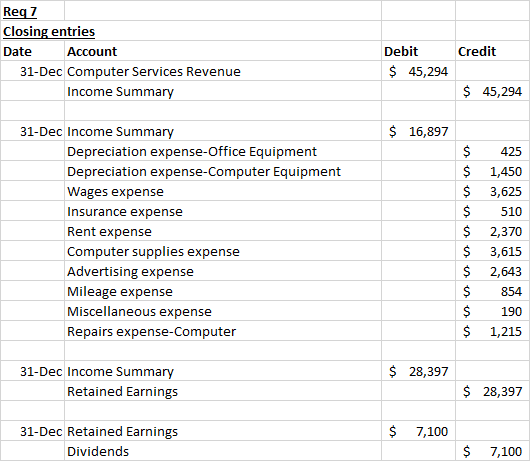The image size is (530, 461).
Task: Click the 'Wages expense' cell
Action: tap(223, 191)
